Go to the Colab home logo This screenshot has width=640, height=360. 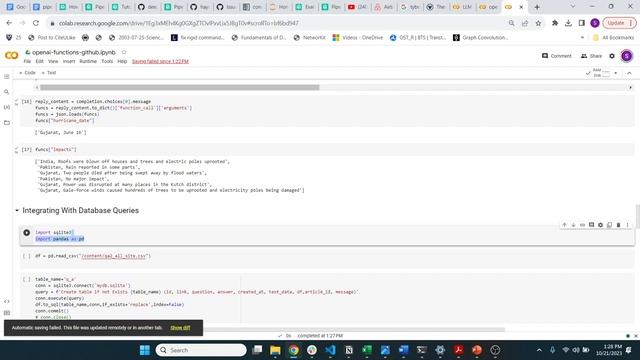click(11, 56)
